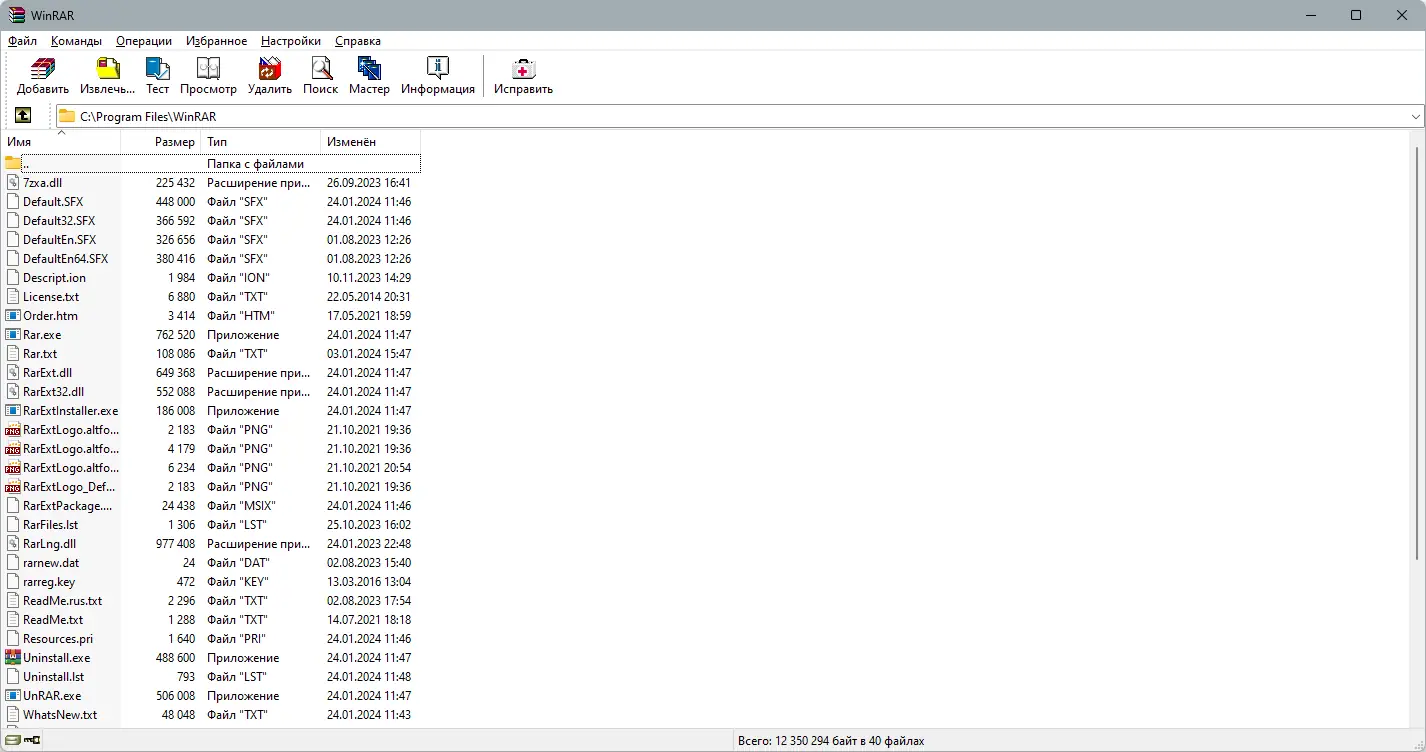
Task: Select the Uninstall.exe file icon
Action: [13, 658]
